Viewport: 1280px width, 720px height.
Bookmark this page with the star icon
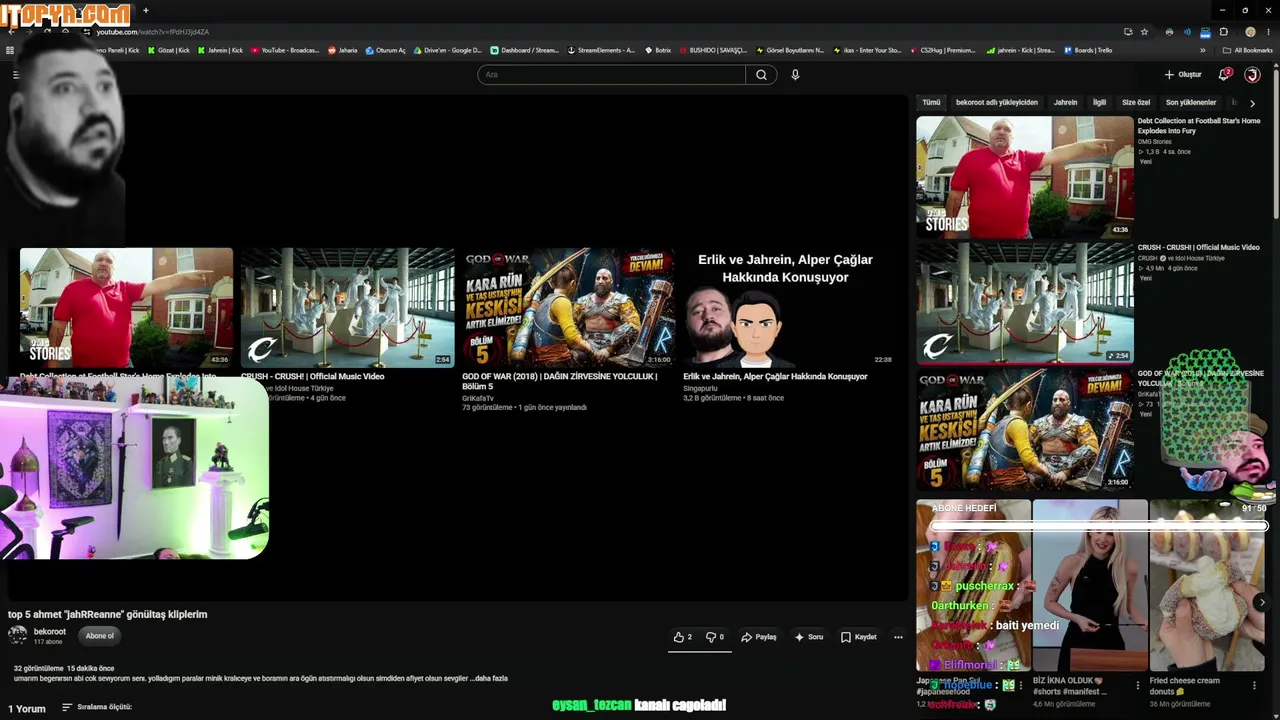pos(1144,32)
